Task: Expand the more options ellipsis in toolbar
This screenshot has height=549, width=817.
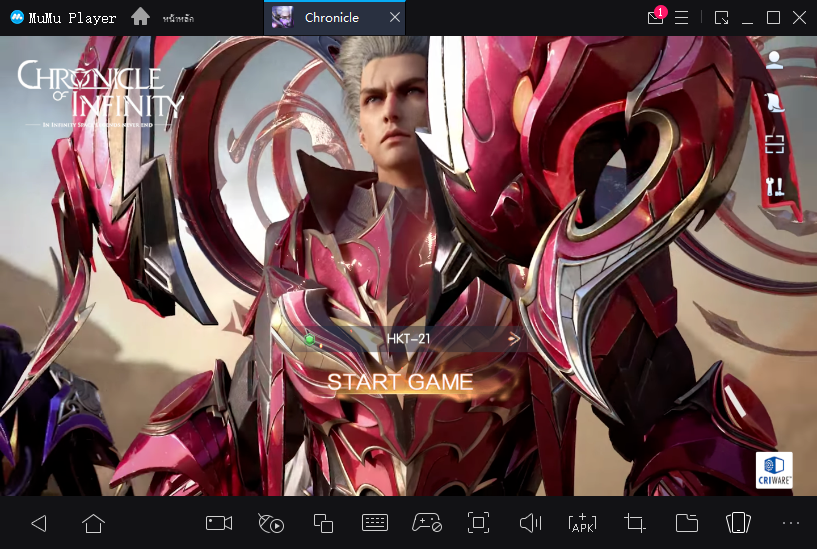Action: [791, 523]
